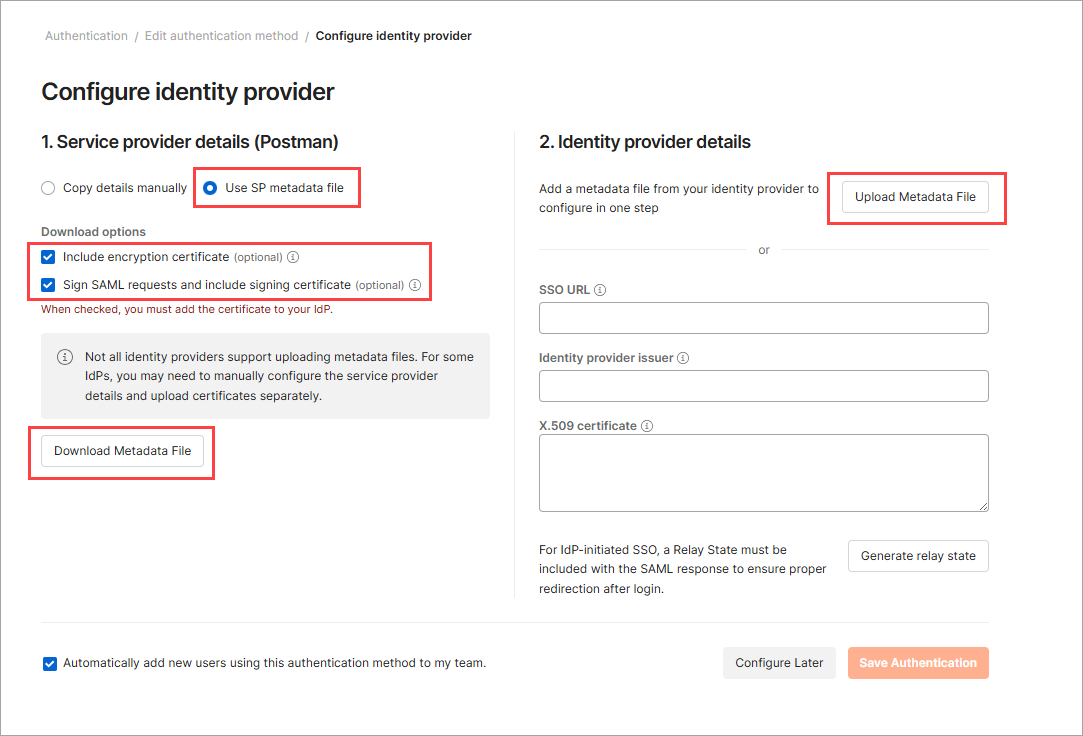Click the Save Authentication button
The image size is (1083, 736).
click(918, 663)
